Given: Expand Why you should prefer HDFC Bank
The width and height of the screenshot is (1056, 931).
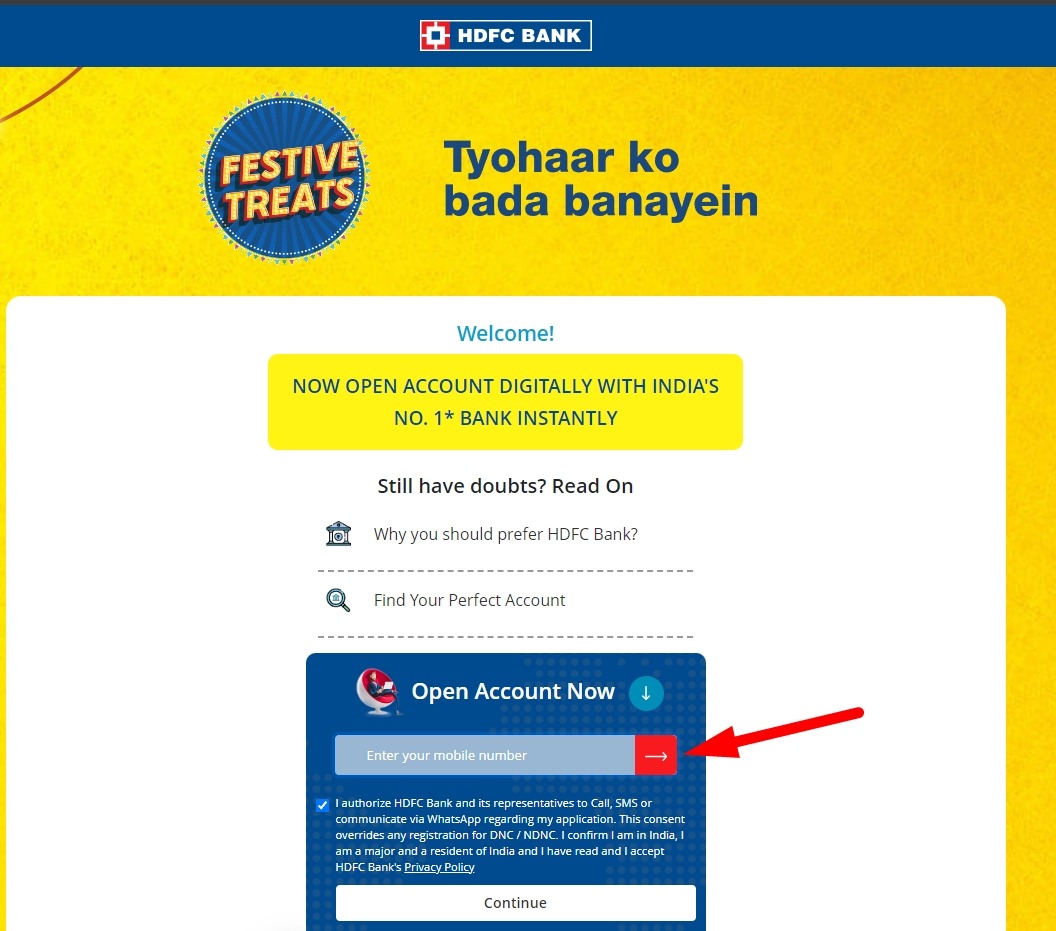Looking at the screenshot, I should 505,534.
